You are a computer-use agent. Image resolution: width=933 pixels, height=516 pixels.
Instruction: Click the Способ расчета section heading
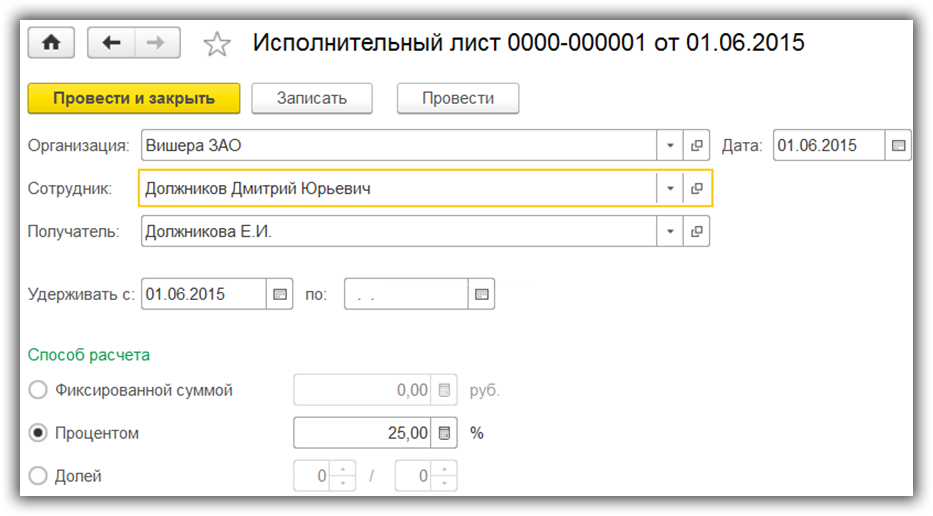click(89, 355)
